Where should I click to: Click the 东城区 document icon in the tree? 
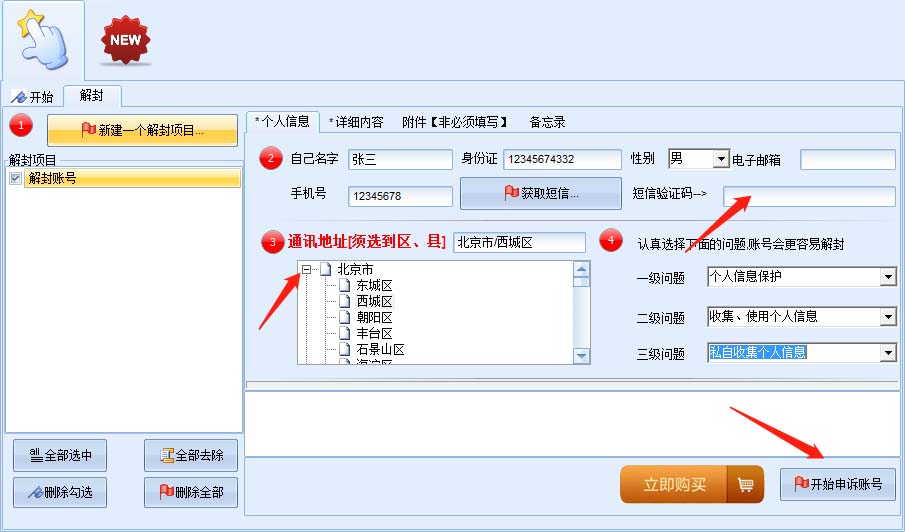[x=345, y=285]
